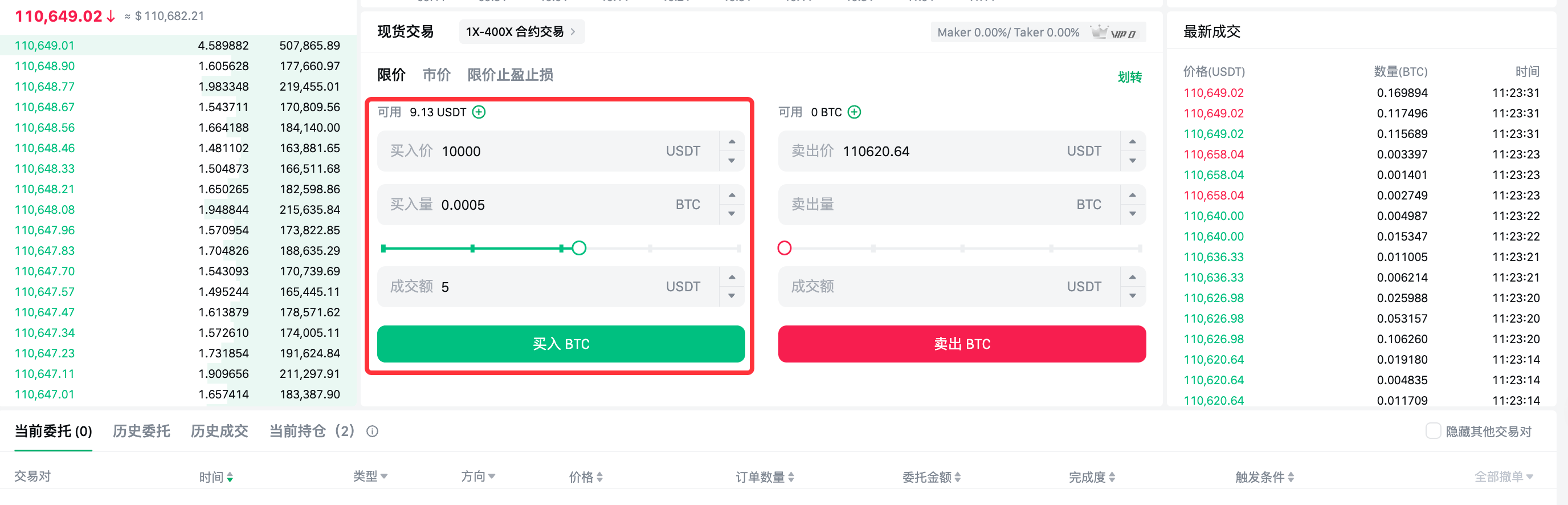Image resolution: width=1568 pixels, height=505 pixels.
Task: Decrease the 买入量 with down arrow
Action: pos(732,214)
